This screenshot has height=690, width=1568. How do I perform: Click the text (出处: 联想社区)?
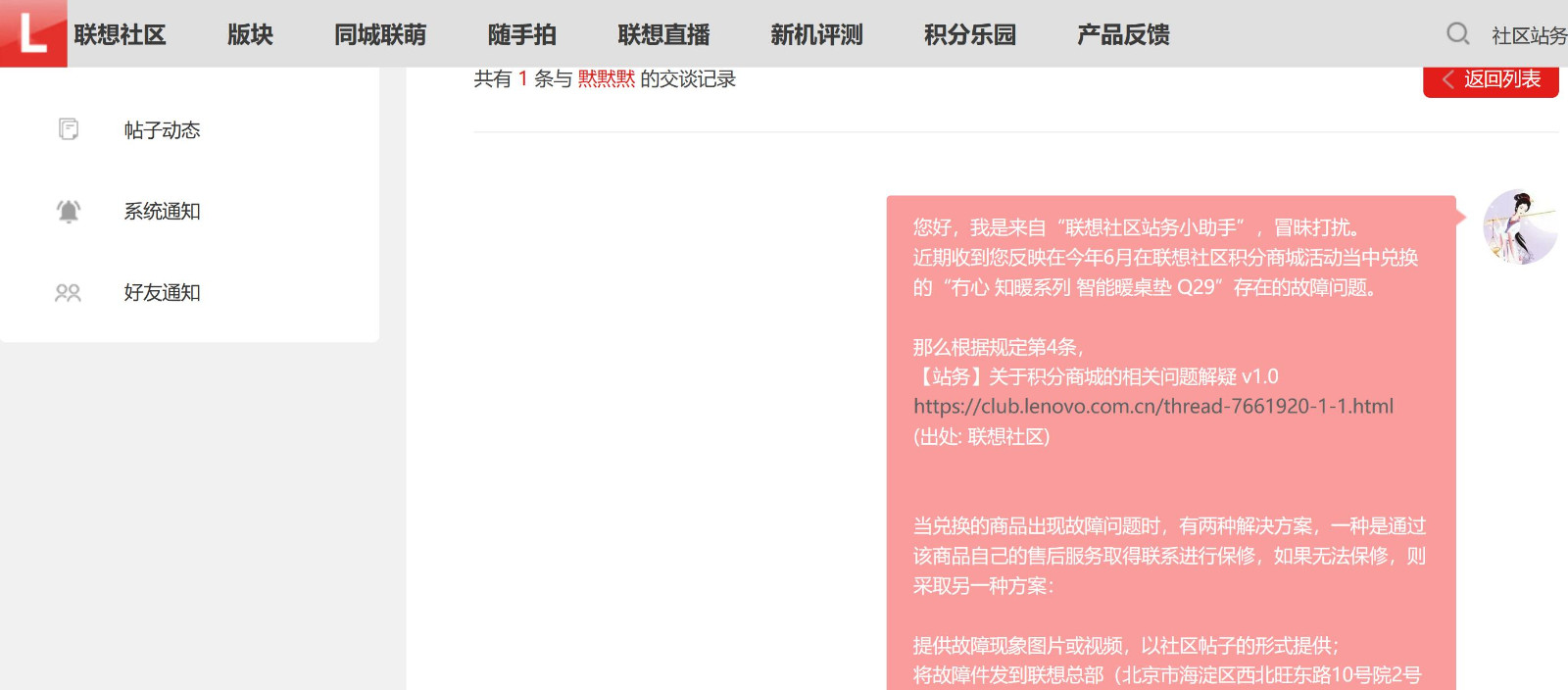click(982, 436)
